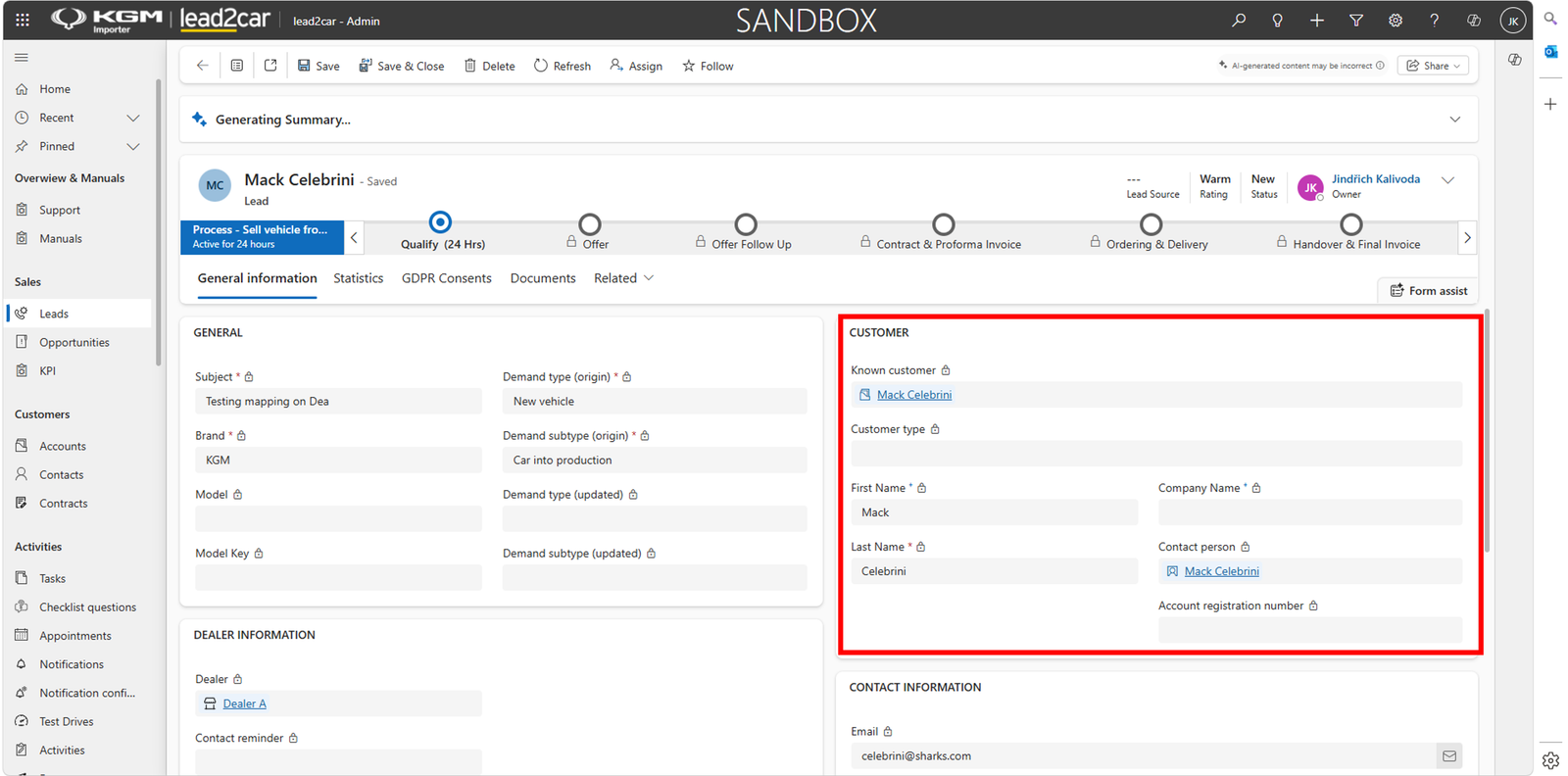1568x776 pixels.
Task: Open the Mack Celebrini known customer link
Action: point(914,395)
